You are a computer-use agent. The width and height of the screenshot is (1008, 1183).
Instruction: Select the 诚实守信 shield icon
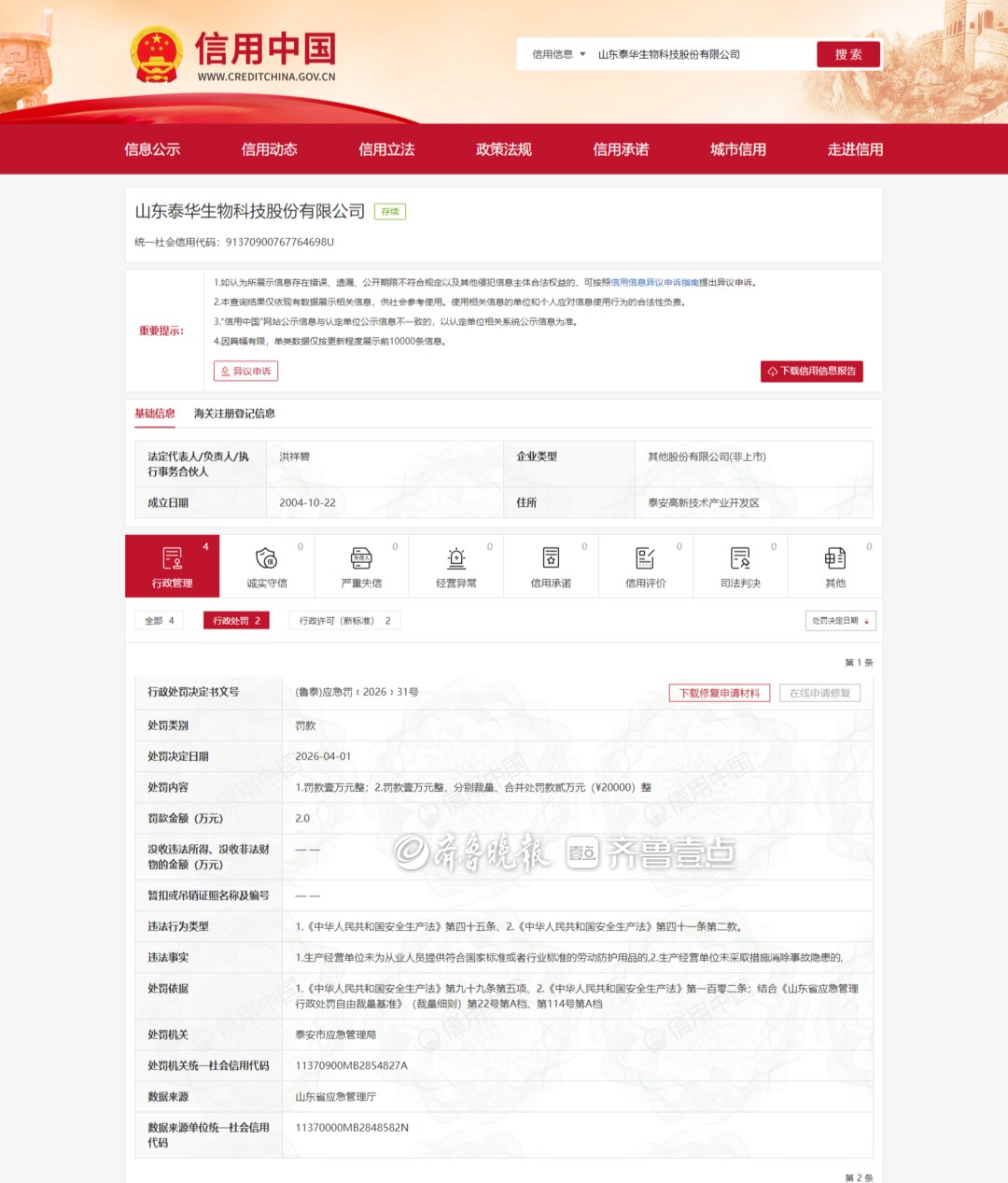pos(266,559)
